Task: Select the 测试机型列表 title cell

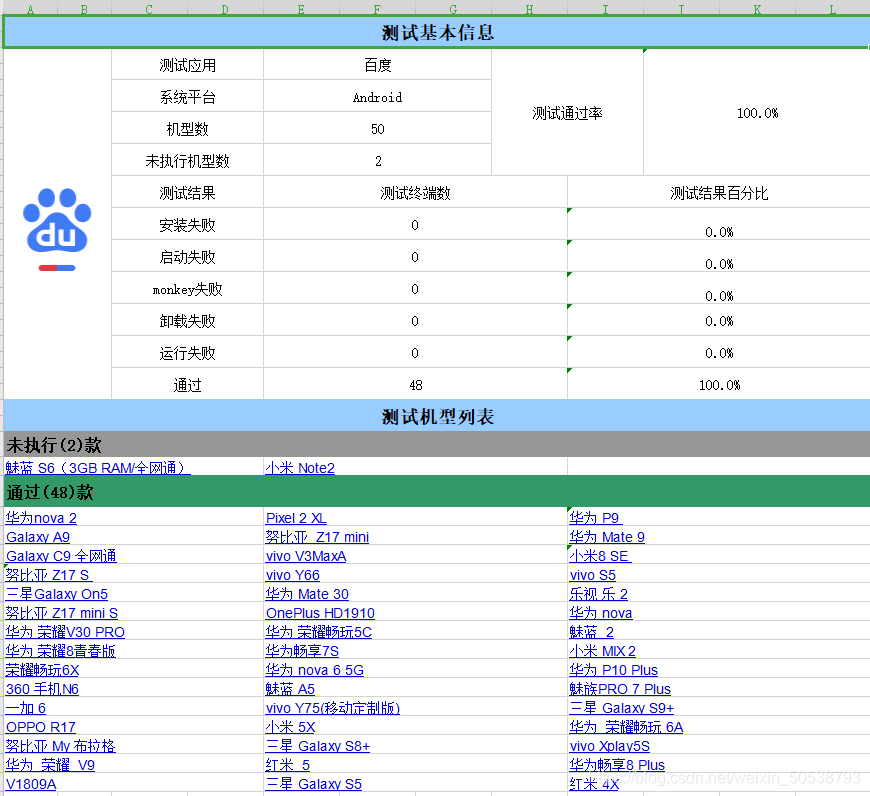Action: tap(435, 417)
